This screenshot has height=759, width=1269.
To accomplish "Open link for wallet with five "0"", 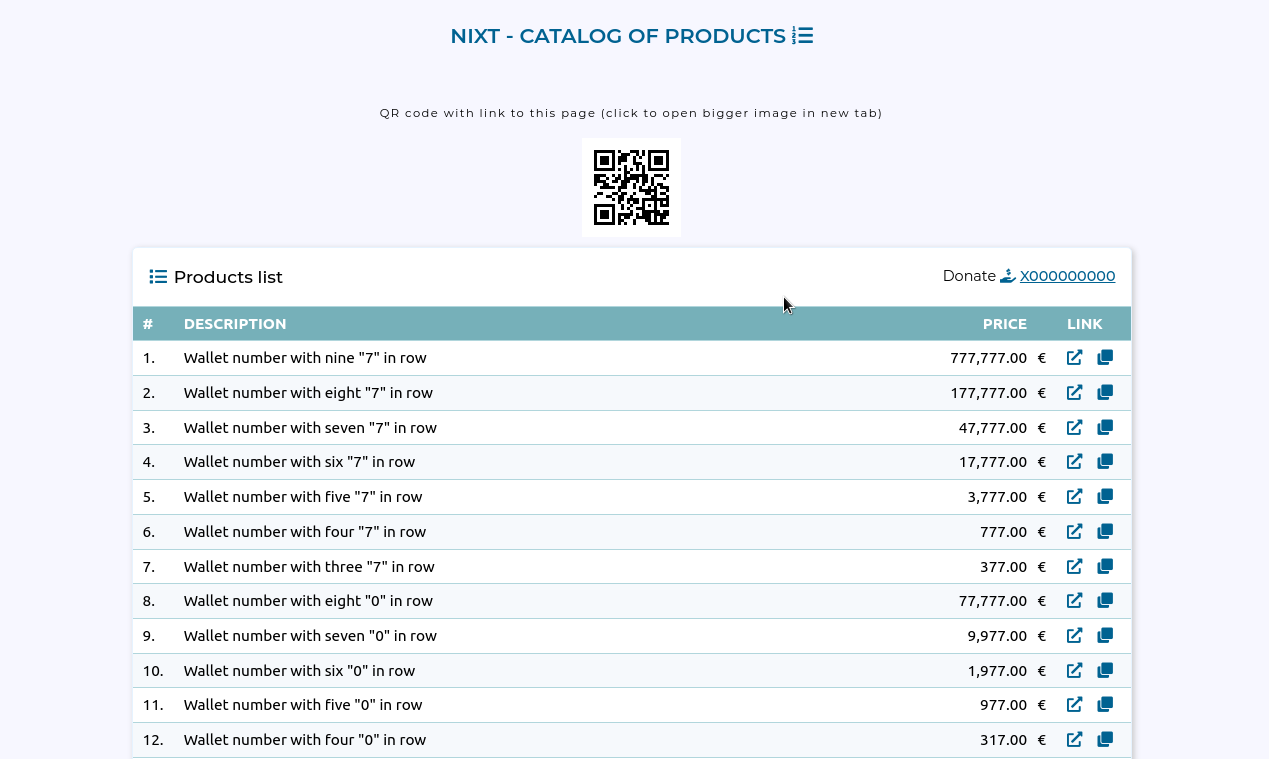I will [x=1074, y=704].
